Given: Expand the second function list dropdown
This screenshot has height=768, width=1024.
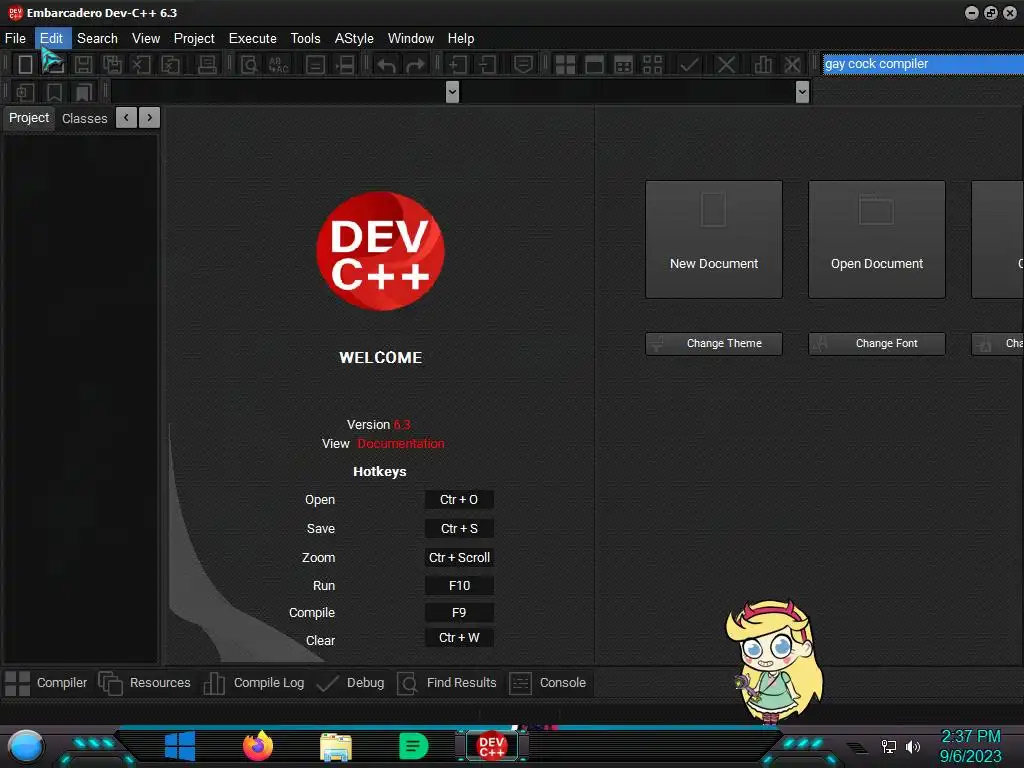Looking at the screenshot, I should coord(803,92).
